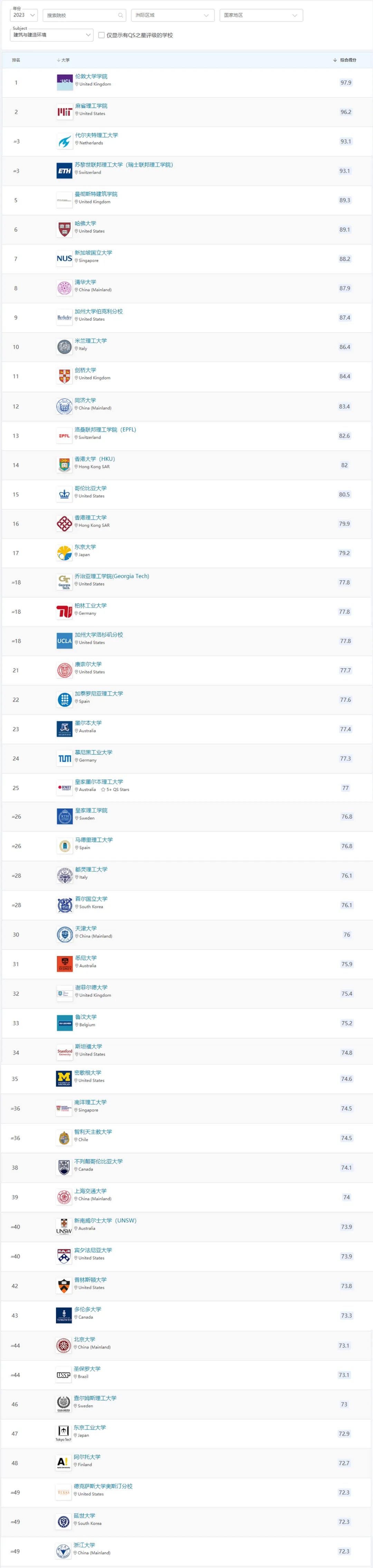
Task: Focus the 搜索院校 search field
Action: click(84, 15)
